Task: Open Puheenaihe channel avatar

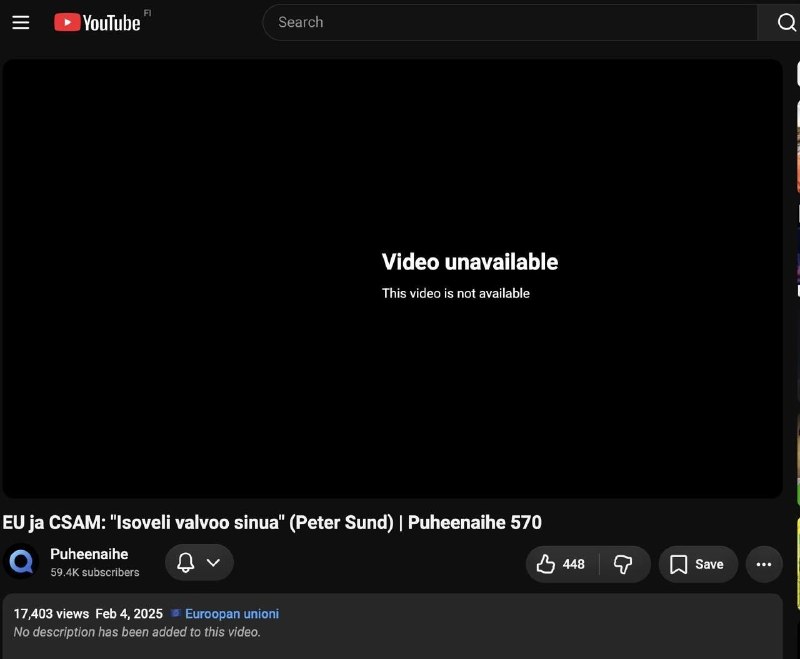Action: (21, 562)
